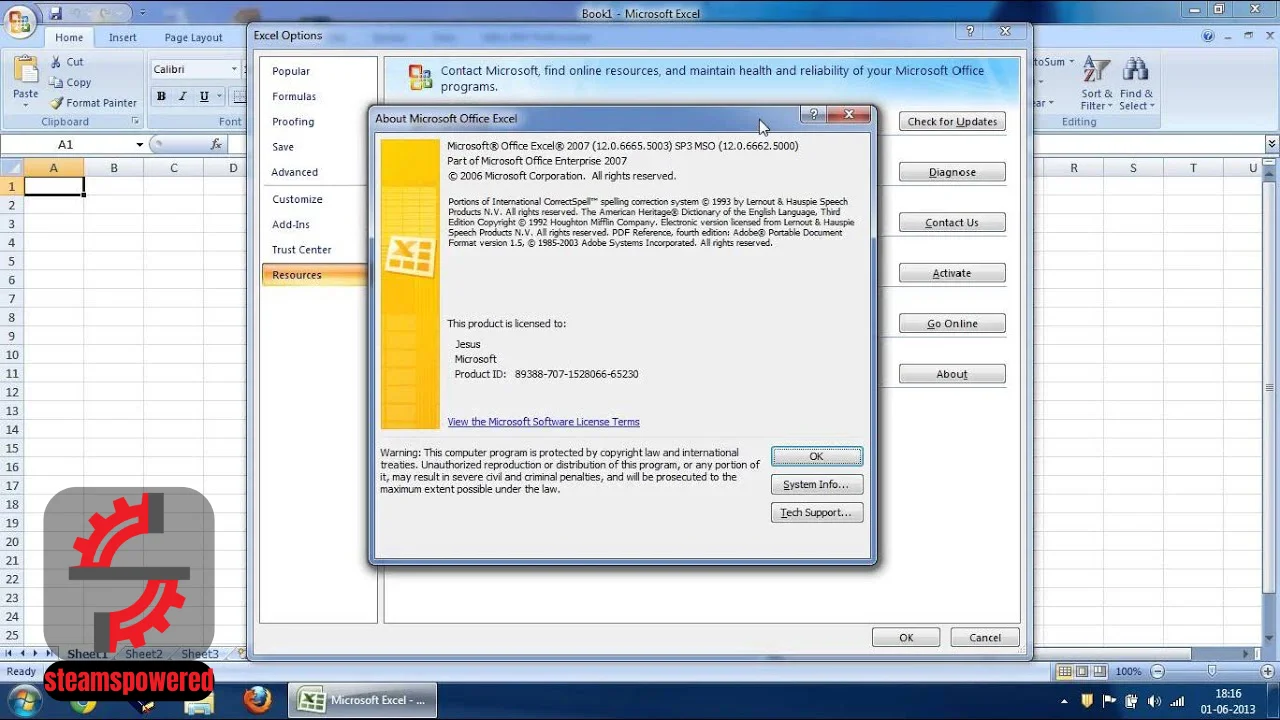Toggle Italic formatting
Viewport: 1280px width, 720px height.
(x=182, y=96)
